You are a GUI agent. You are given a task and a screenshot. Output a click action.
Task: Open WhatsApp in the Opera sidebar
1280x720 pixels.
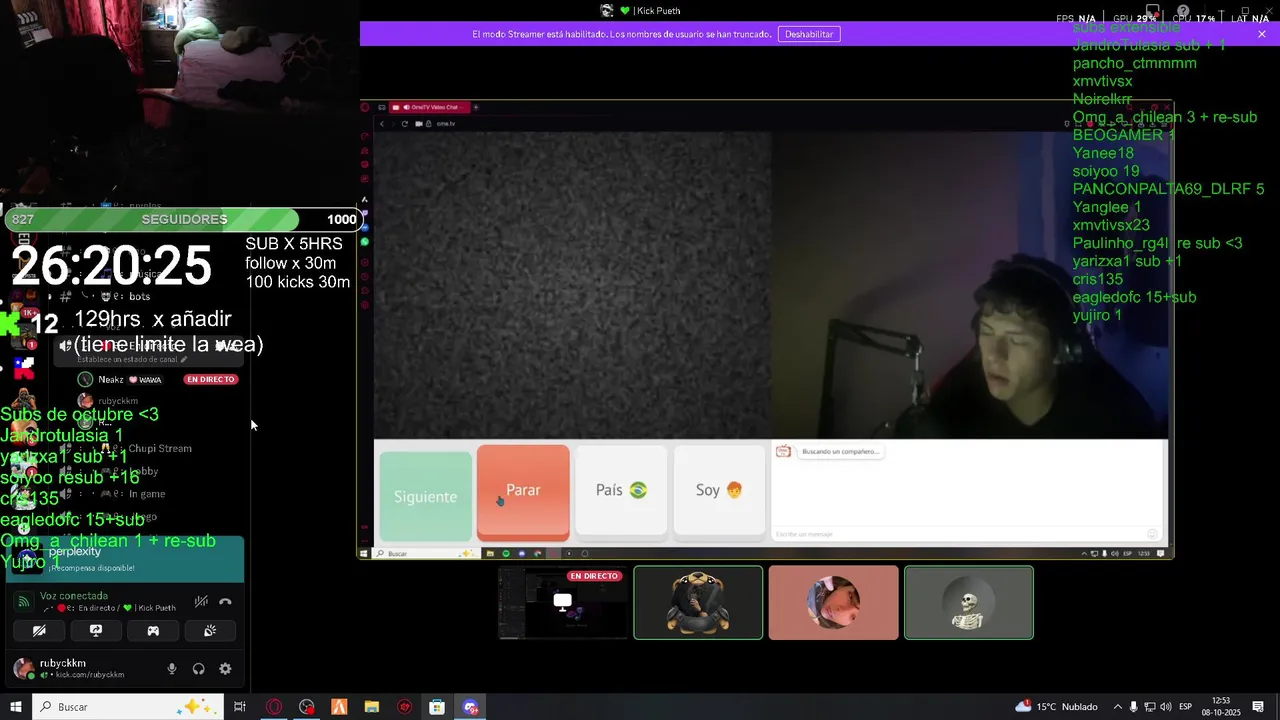pyautogui.click(x=365, y=242)
